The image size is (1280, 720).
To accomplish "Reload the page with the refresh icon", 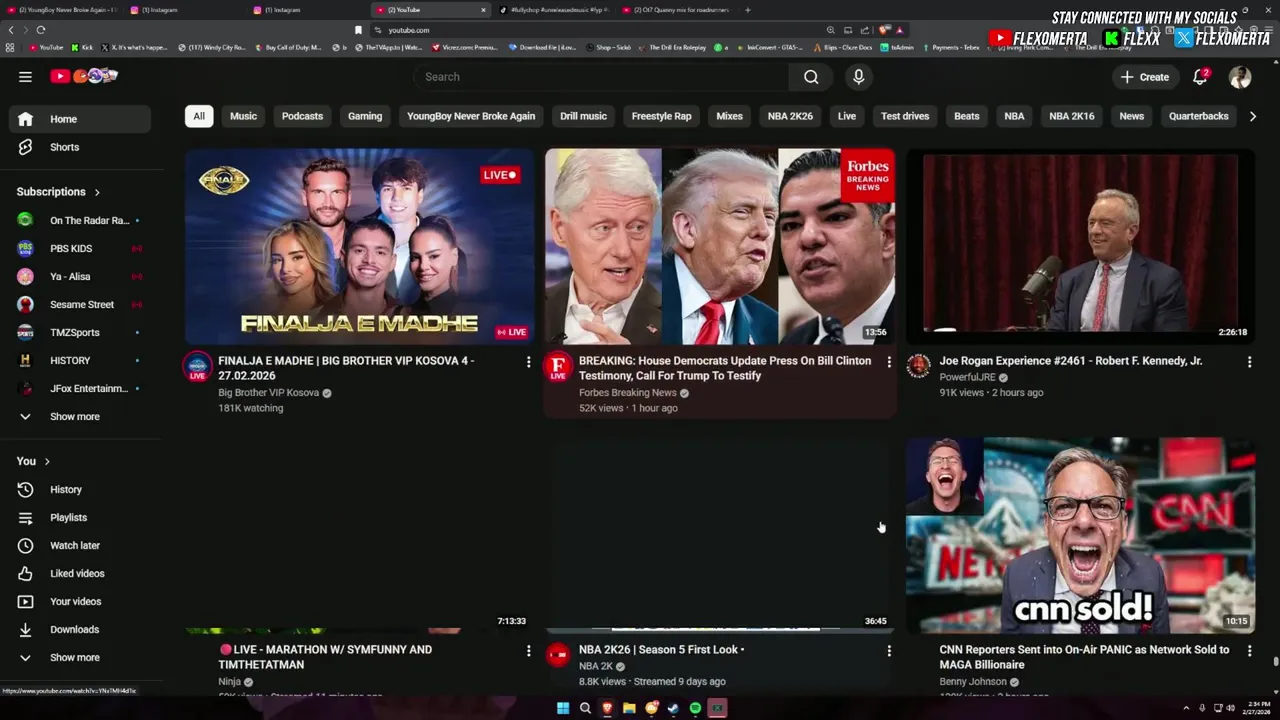I will point(40,30).
